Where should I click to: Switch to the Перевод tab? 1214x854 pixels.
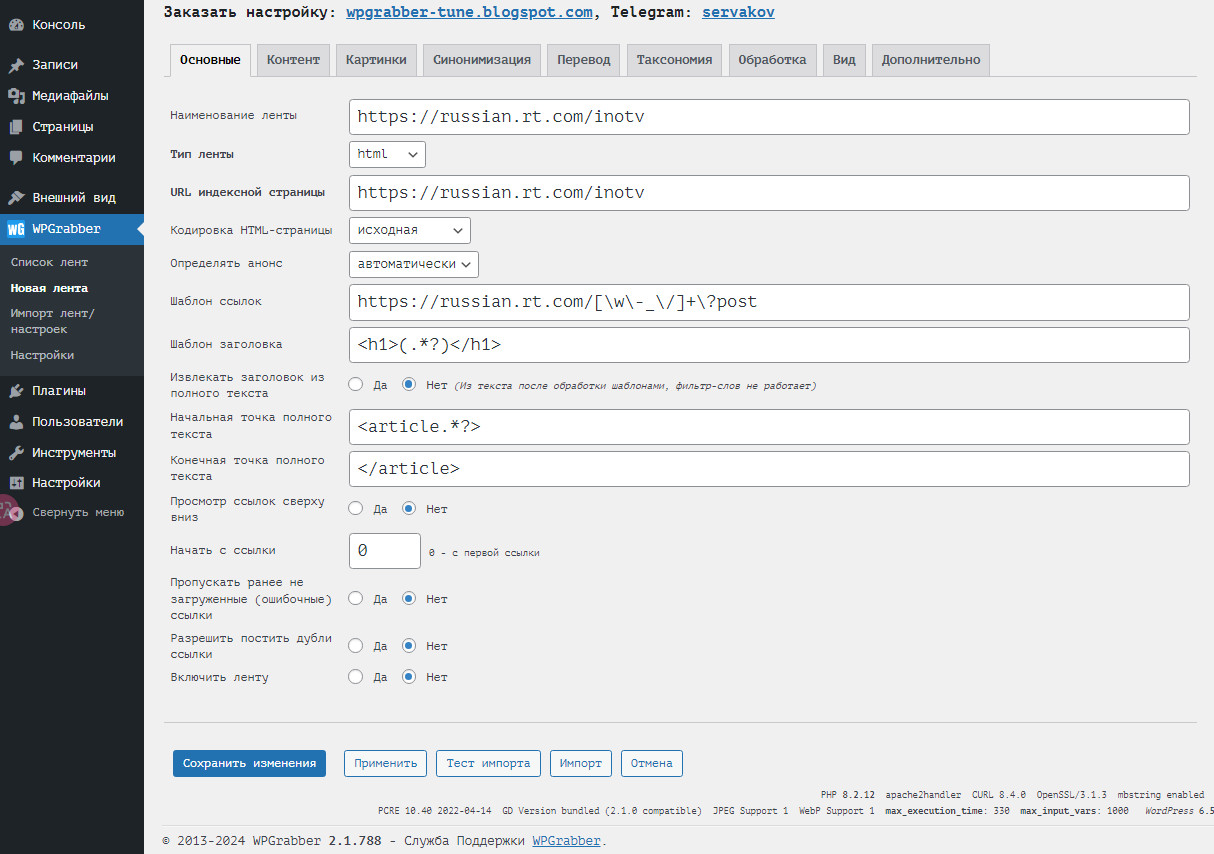pos(584,60)
